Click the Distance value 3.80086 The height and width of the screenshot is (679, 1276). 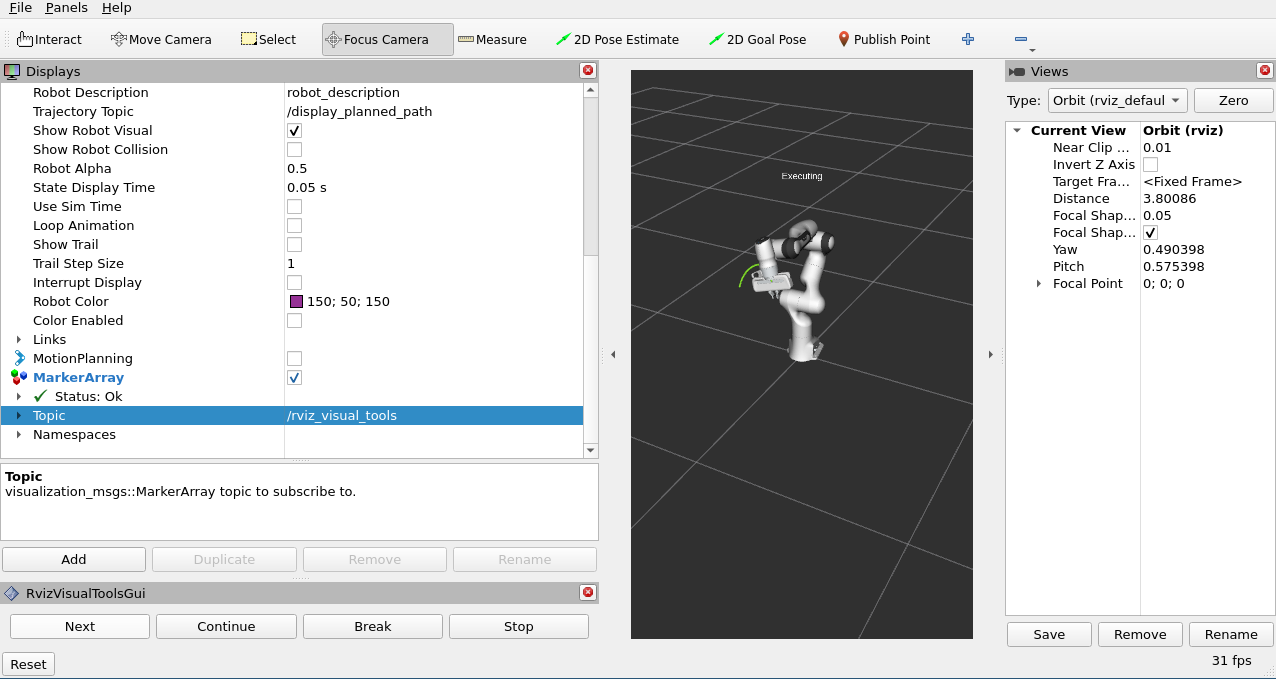pyautogui.click(x=1170, y=199)
